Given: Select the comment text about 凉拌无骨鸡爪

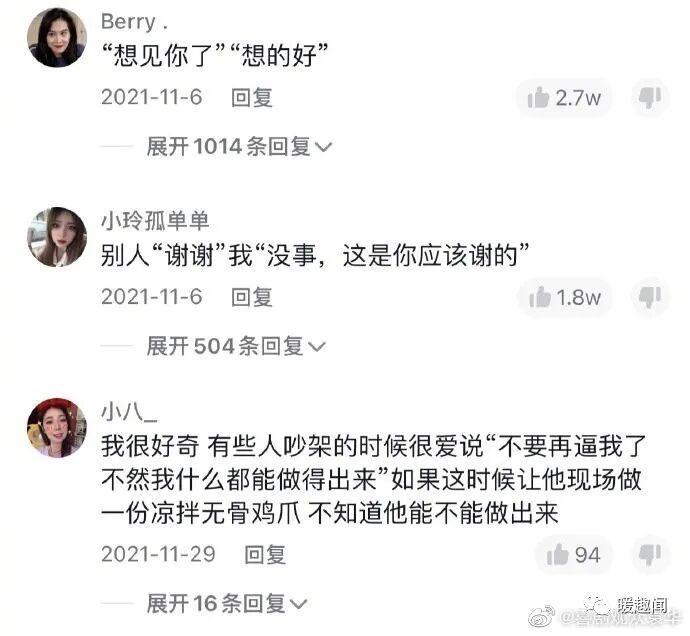Looking at the screenshot, I should [x=373, y=479].
